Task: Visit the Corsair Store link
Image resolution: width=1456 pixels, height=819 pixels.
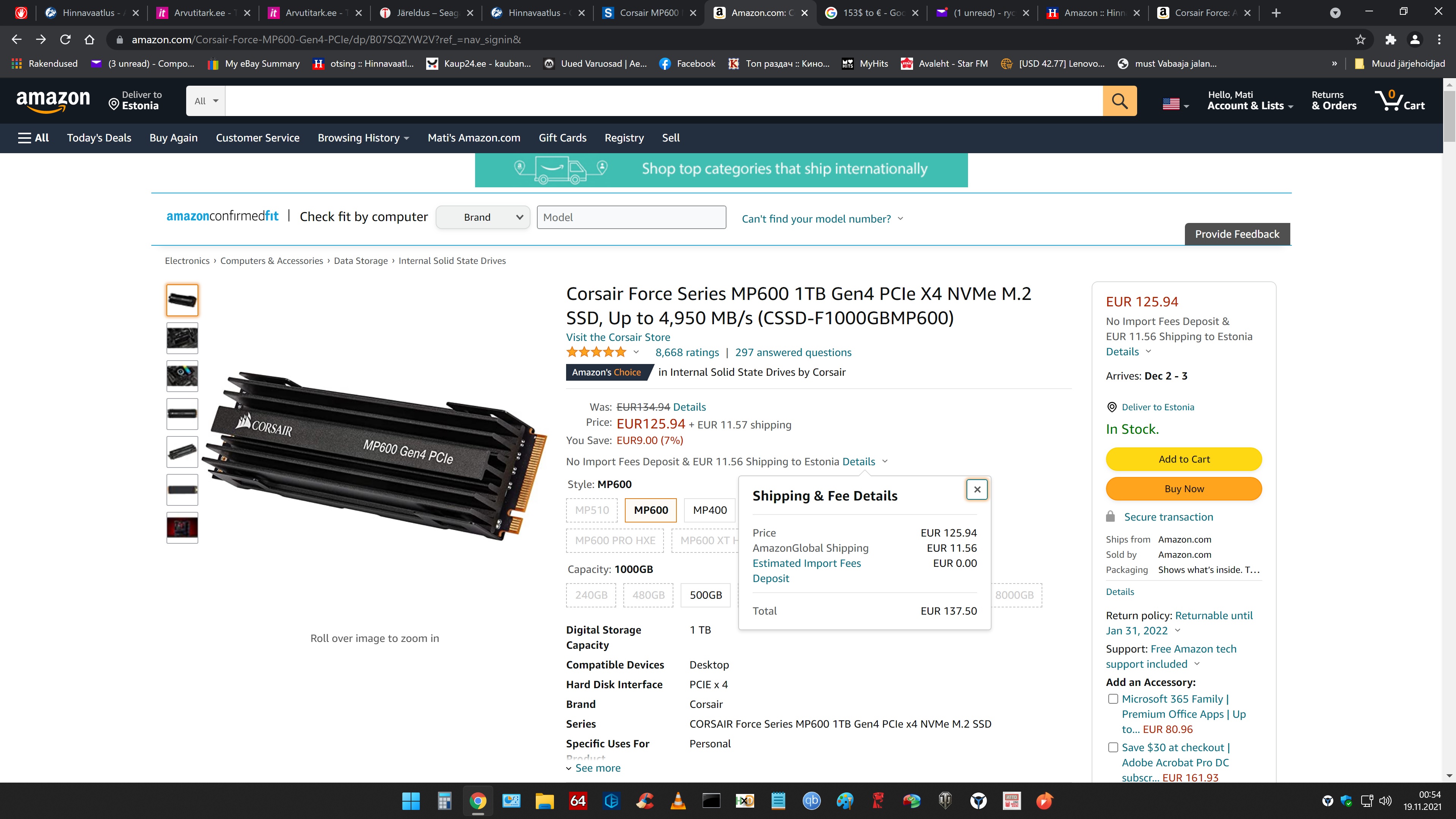Action: 618,337
